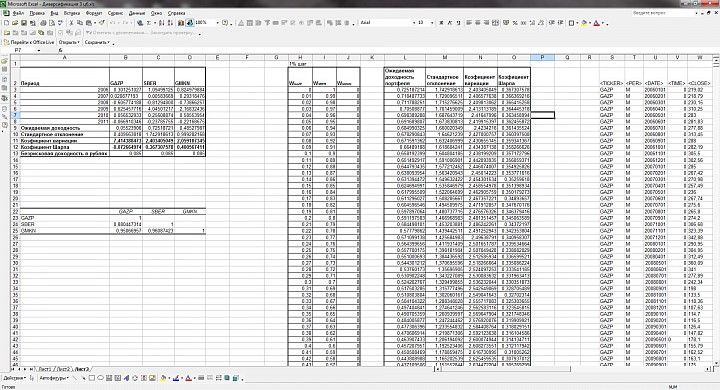Click the Cut scissors icon
Viewport: 720px width, 390px height.
point(72,23)
